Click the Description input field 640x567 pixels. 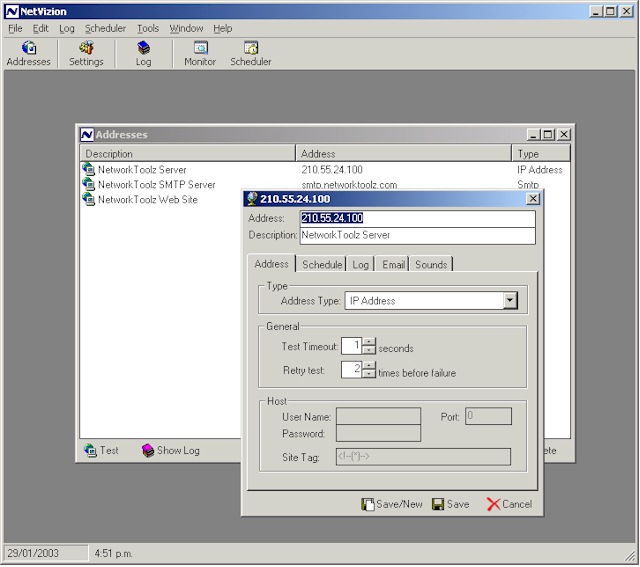pos(418,236)
